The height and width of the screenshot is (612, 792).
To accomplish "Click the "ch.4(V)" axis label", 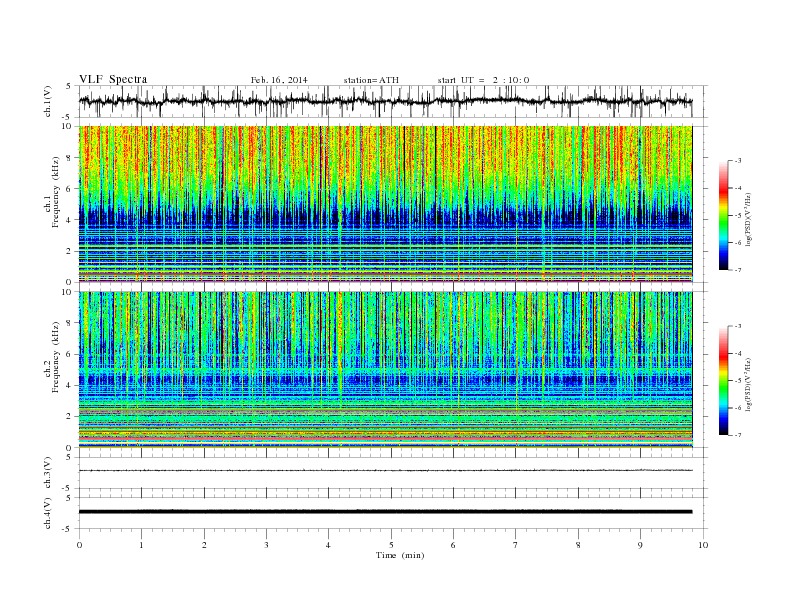I will (x=48, y=513).
